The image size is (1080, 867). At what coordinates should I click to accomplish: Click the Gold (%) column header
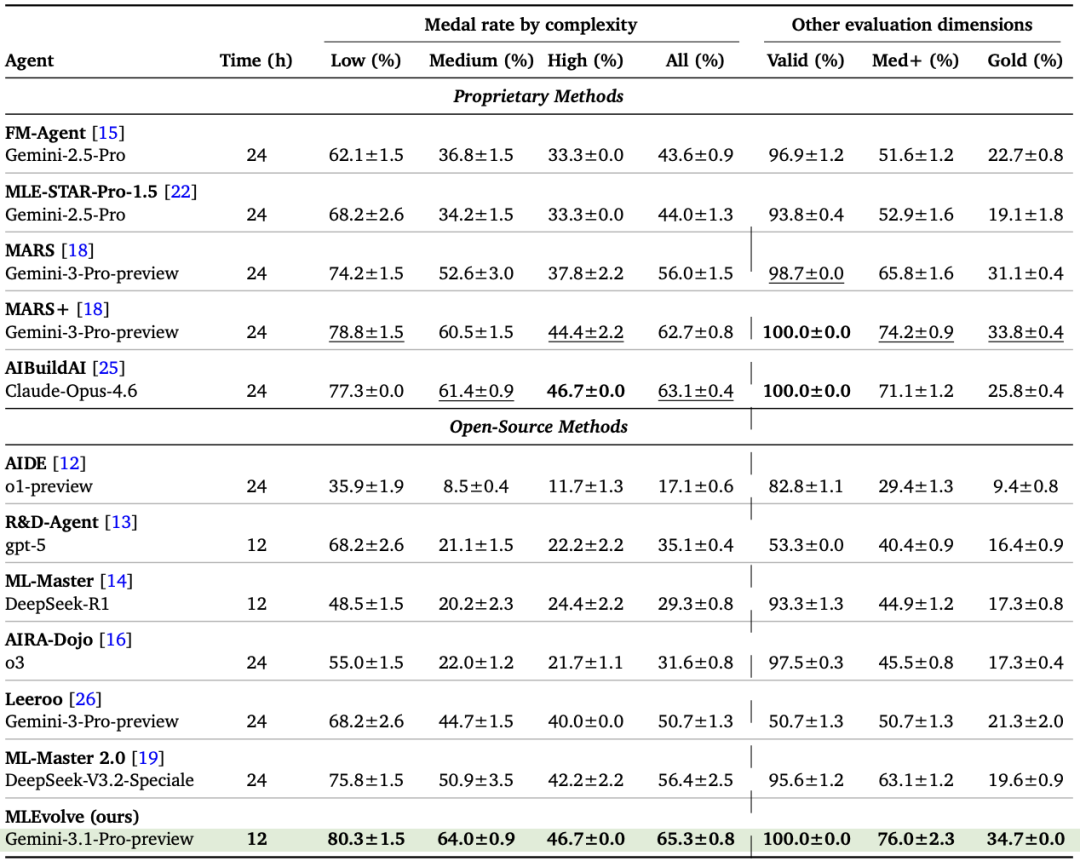1026,61
